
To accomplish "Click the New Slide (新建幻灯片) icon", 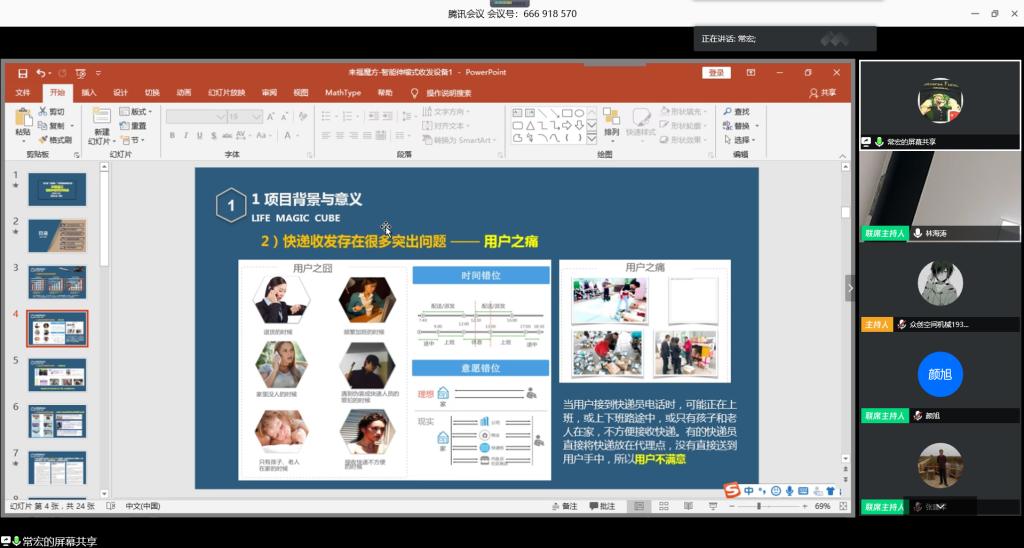I will coord(101,120).
